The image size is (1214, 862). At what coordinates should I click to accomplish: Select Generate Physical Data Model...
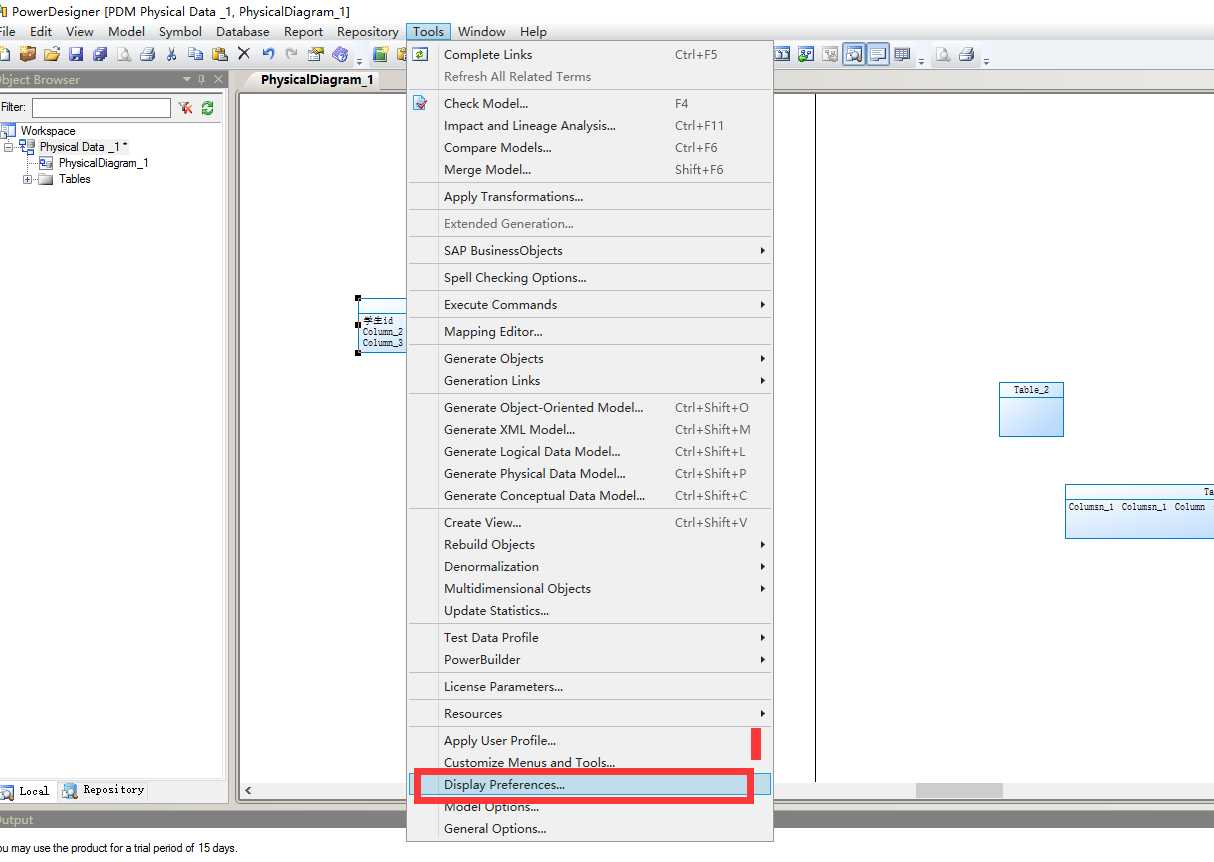[x=590, y=473]
